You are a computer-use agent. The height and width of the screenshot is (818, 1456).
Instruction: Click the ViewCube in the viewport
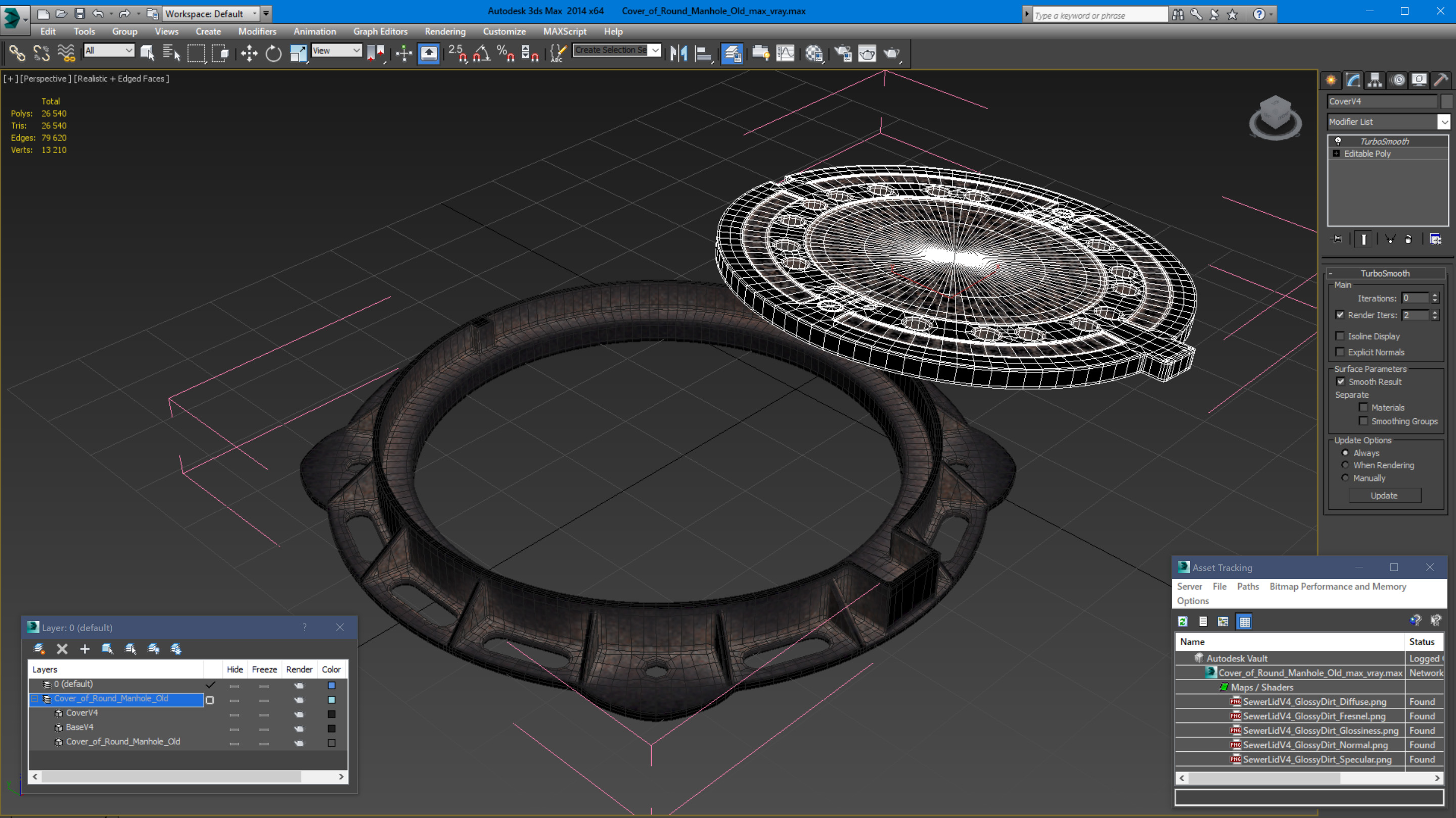coord(1275,117)
